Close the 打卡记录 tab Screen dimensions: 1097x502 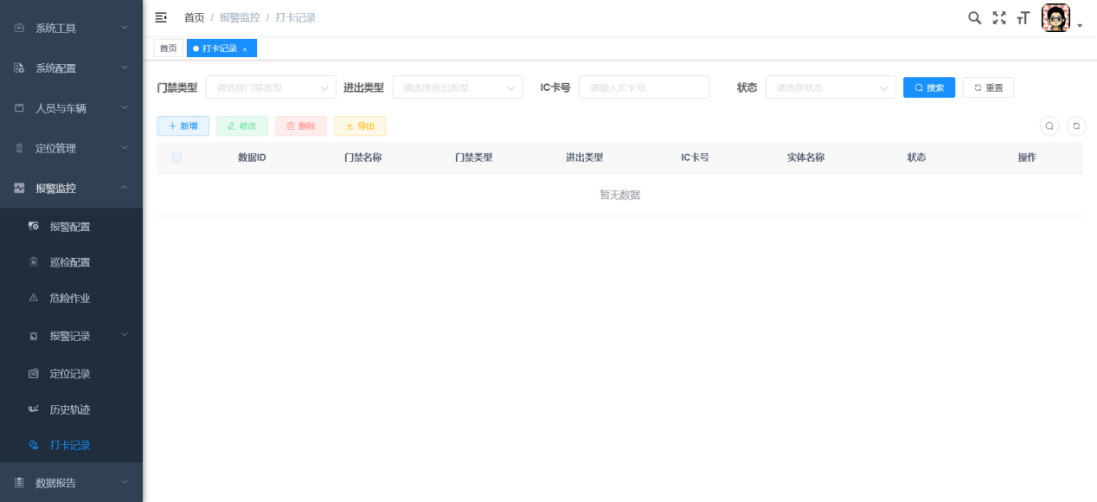pos(245,49)
